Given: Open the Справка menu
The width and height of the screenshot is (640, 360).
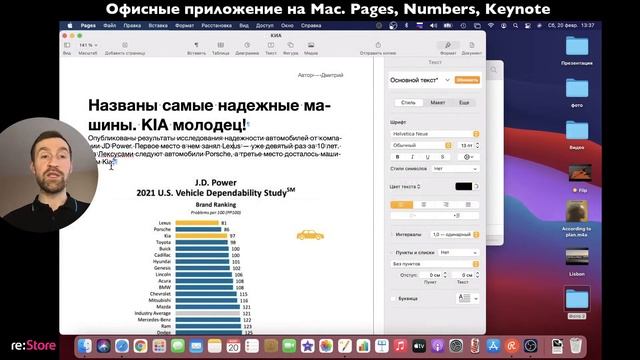Looking at the screenshot, I should (x=311, y=25).
